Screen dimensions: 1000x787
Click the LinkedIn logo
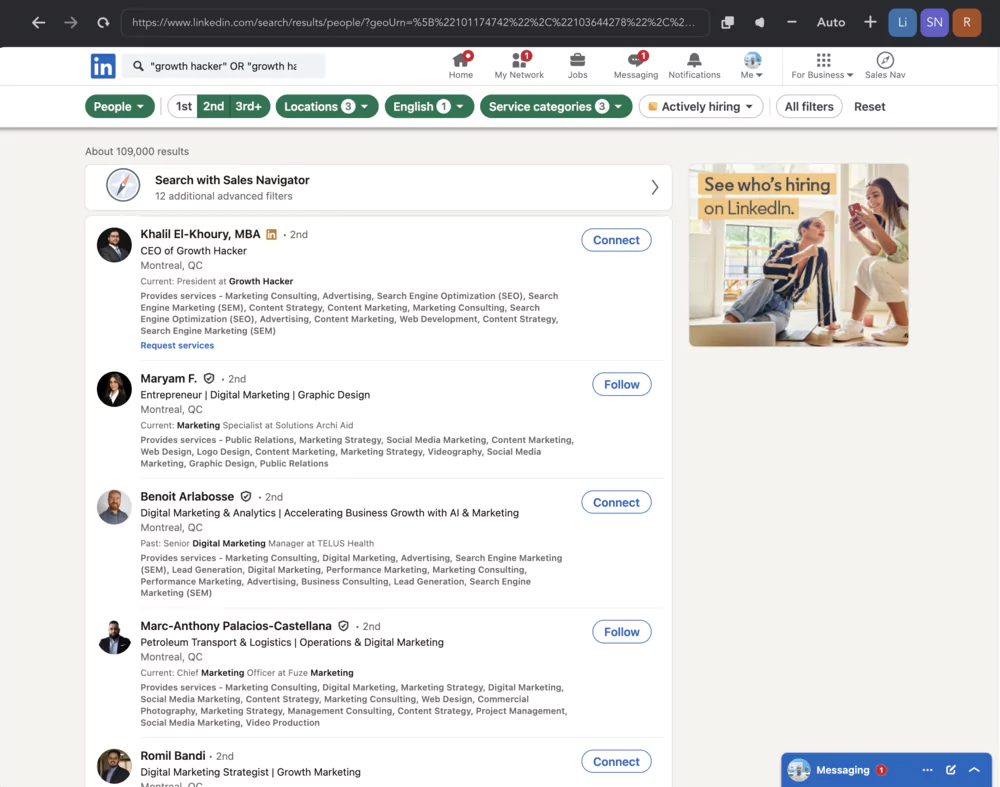point(103,66)
